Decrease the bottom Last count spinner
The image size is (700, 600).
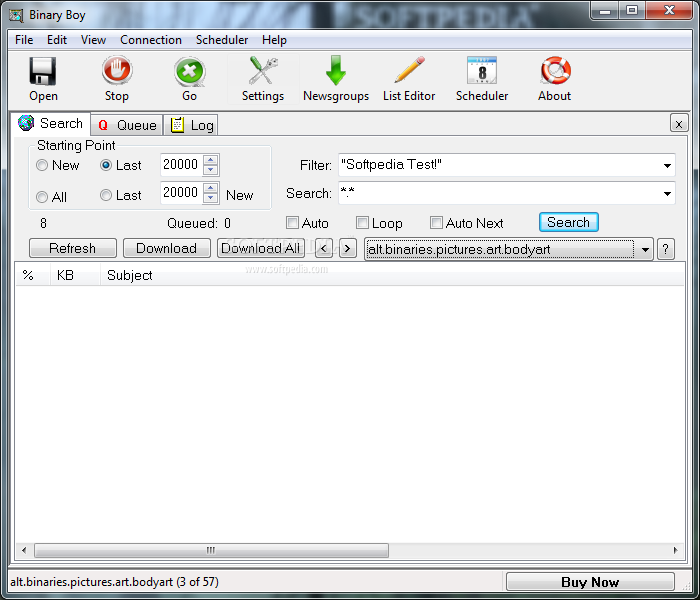point(211,198)
